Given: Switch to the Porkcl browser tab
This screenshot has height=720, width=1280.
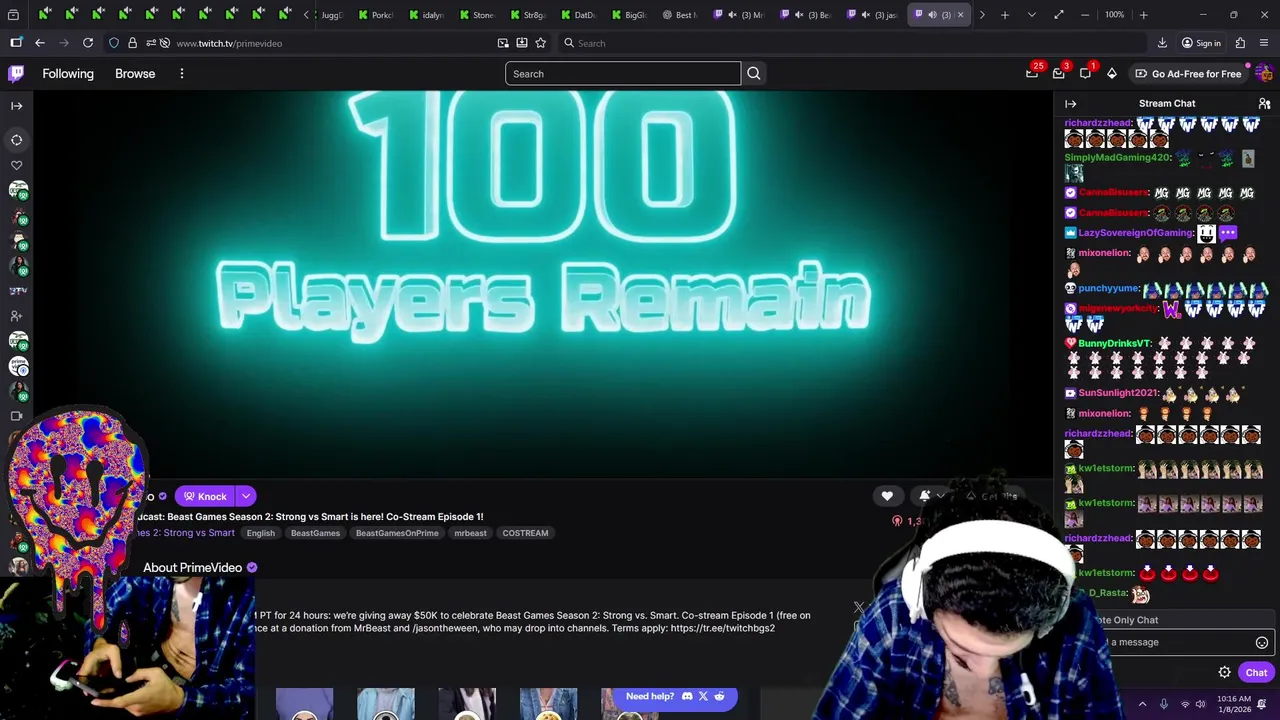Looking at the screenshot, I should pyautogui.click(x=375, y=15).
